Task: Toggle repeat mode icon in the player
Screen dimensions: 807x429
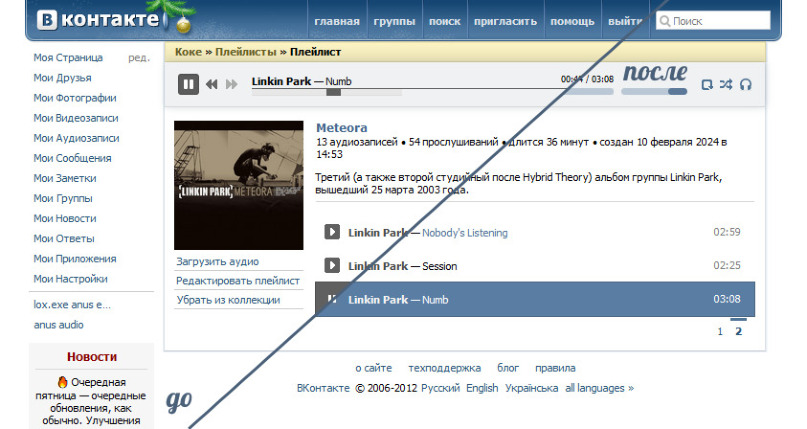Action: (x=707, y=84)
